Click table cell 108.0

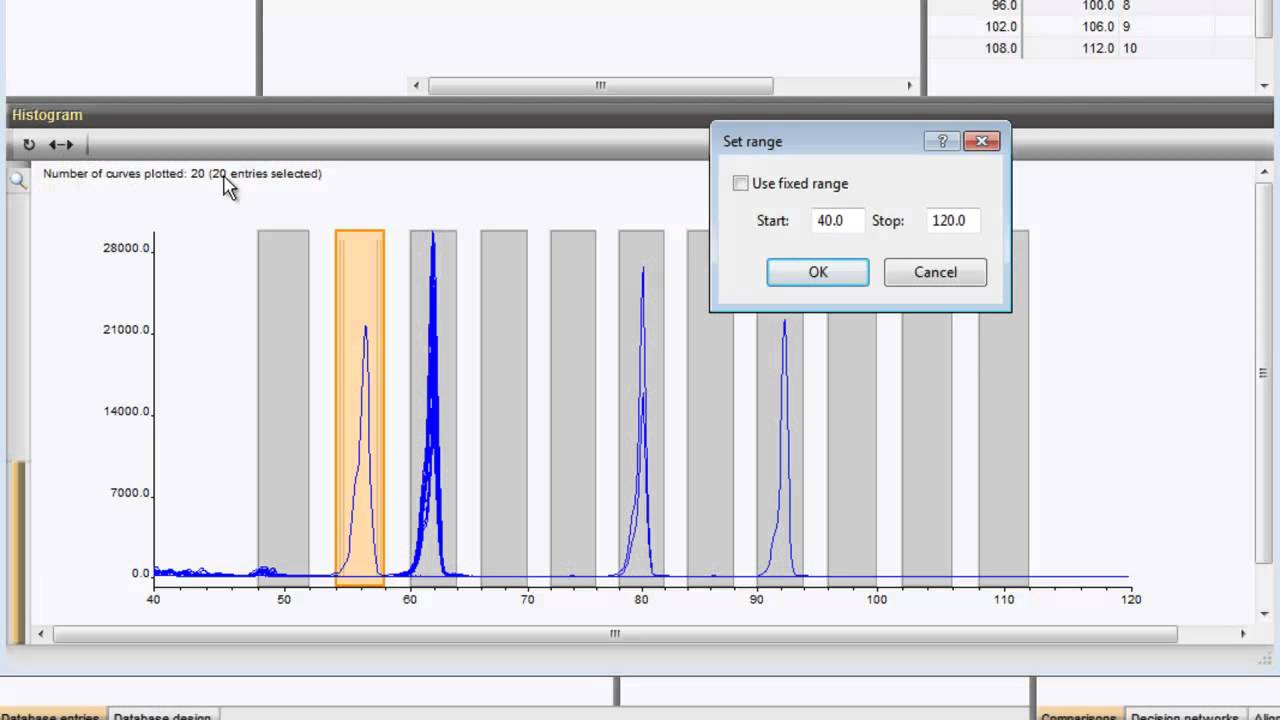[1001, 48]
